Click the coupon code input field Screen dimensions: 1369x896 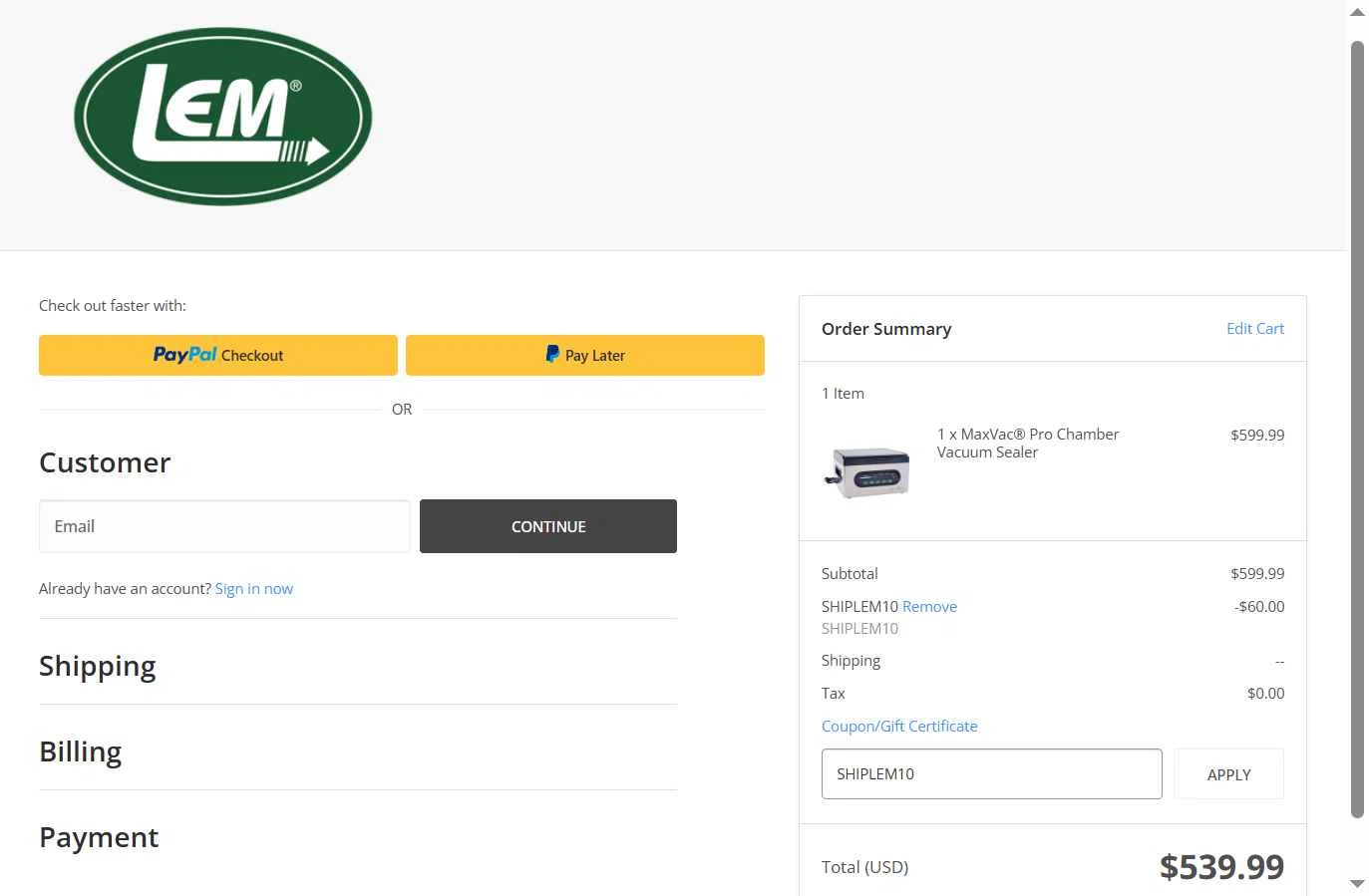coord(992,774)
